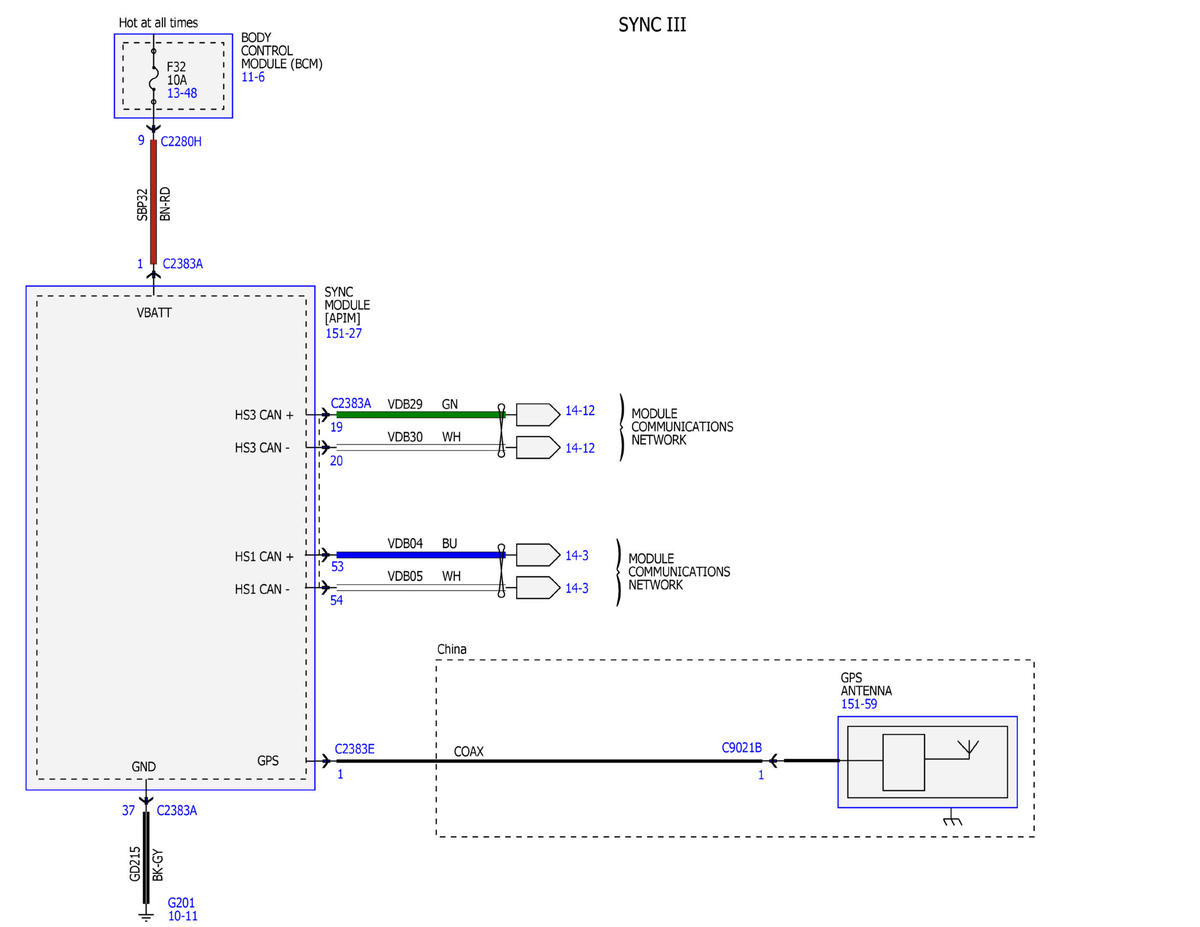This screenshot has width=1200, height=927.
Task: Click the 'HS3 CAN -' terminal label
Action: (262, 447)
